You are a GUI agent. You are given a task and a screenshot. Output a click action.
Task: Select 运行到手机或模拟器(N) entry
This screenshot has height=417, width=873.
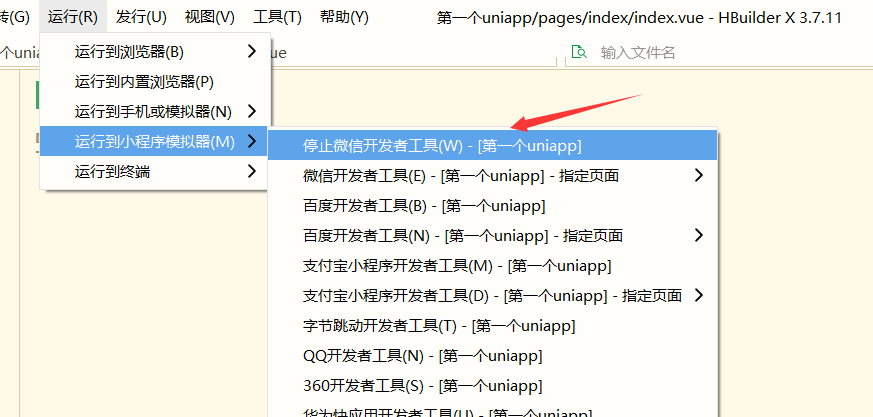pos(155,112)
